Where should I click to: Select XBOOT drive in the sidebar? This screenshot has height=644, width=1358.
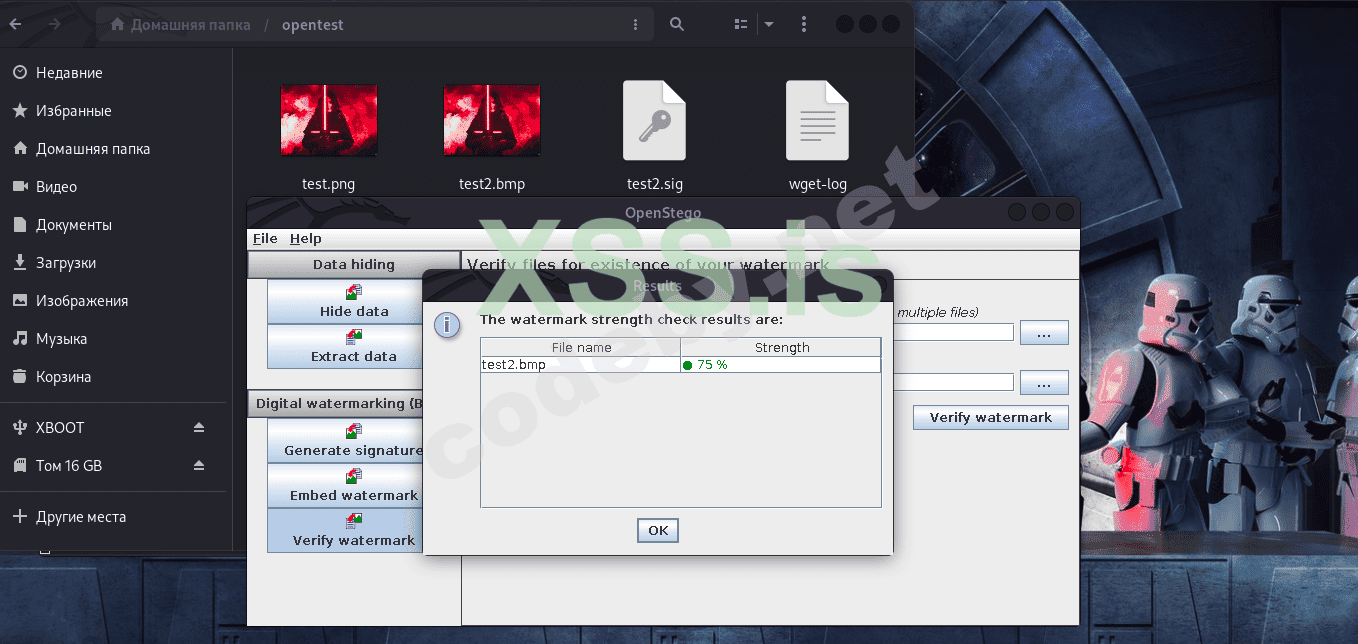click(x=95, y=428)
